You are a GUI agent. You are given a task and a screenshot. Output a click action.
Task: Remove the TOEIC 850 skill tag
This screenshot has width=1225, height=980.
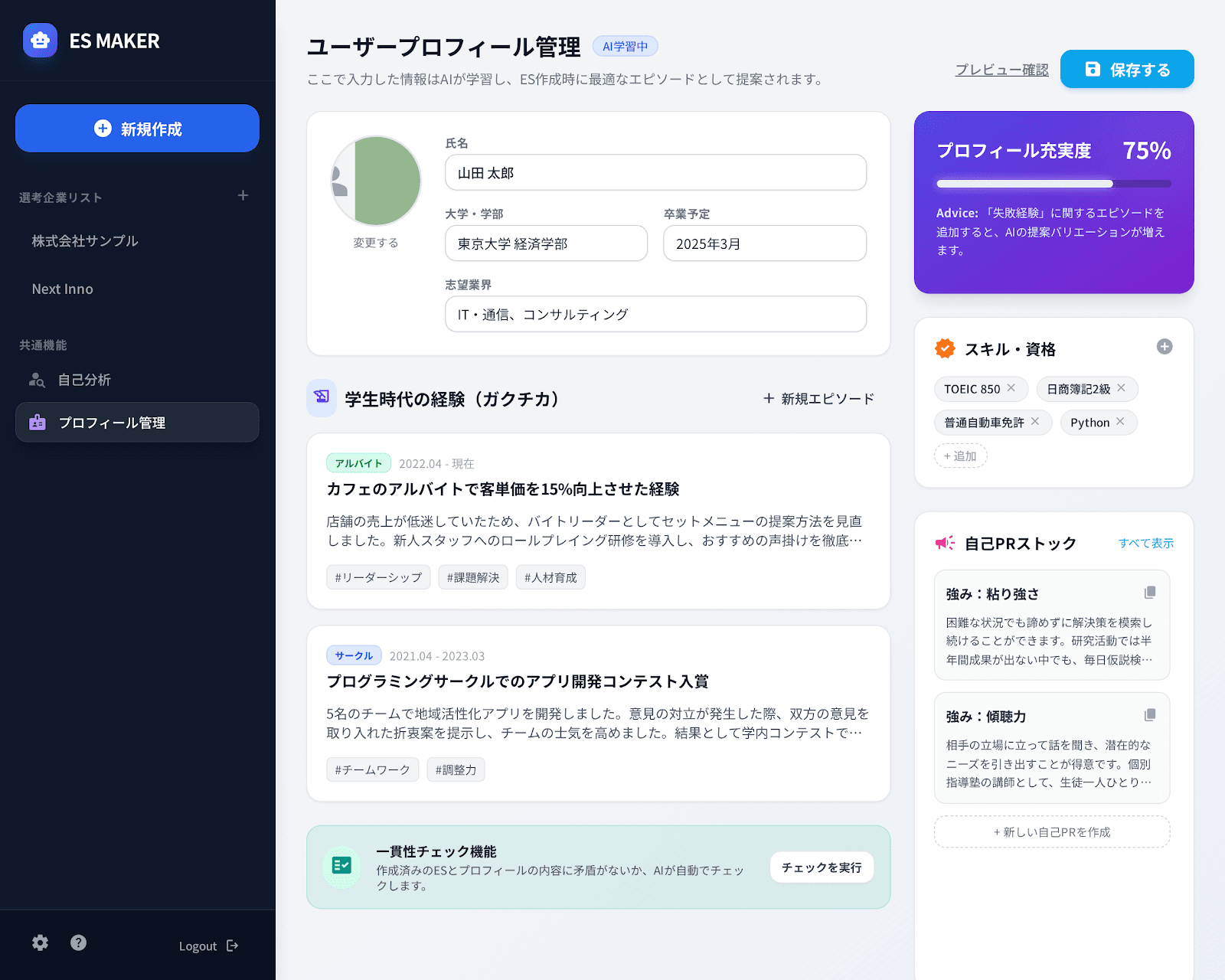(1013, 388)
